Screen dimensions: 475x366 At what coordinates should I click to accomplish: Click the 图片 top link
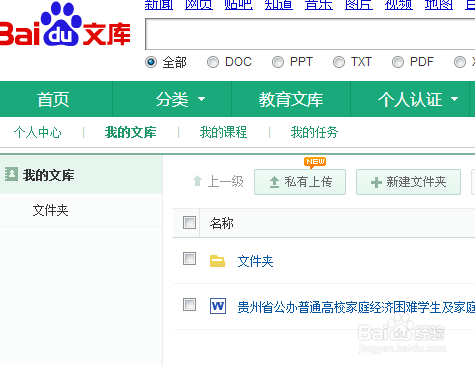pyautogui.click(x=359, y=5)
